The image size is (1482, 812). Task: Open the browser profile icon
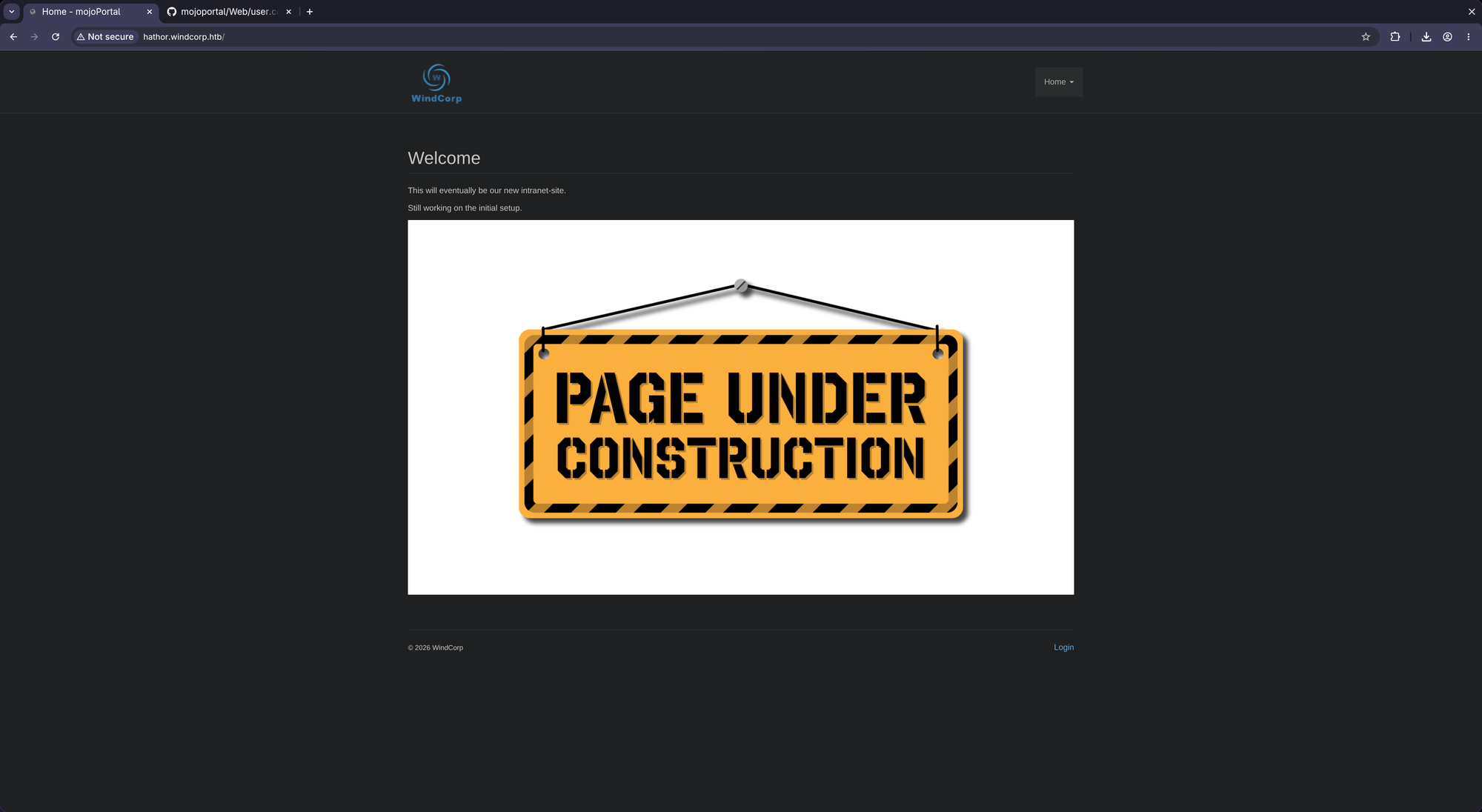point(1447,36)
